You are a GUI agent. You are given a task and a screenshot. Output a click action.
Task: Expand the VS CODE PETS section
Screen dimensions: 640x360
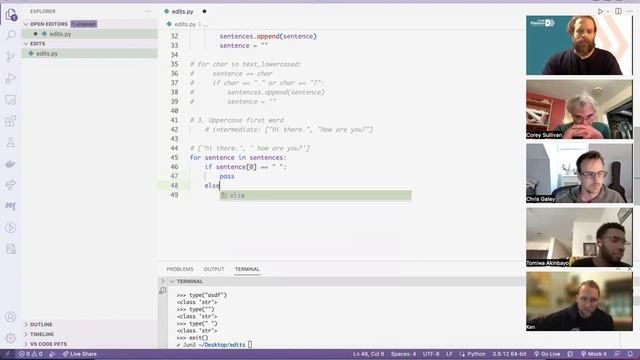click(90, 344)
